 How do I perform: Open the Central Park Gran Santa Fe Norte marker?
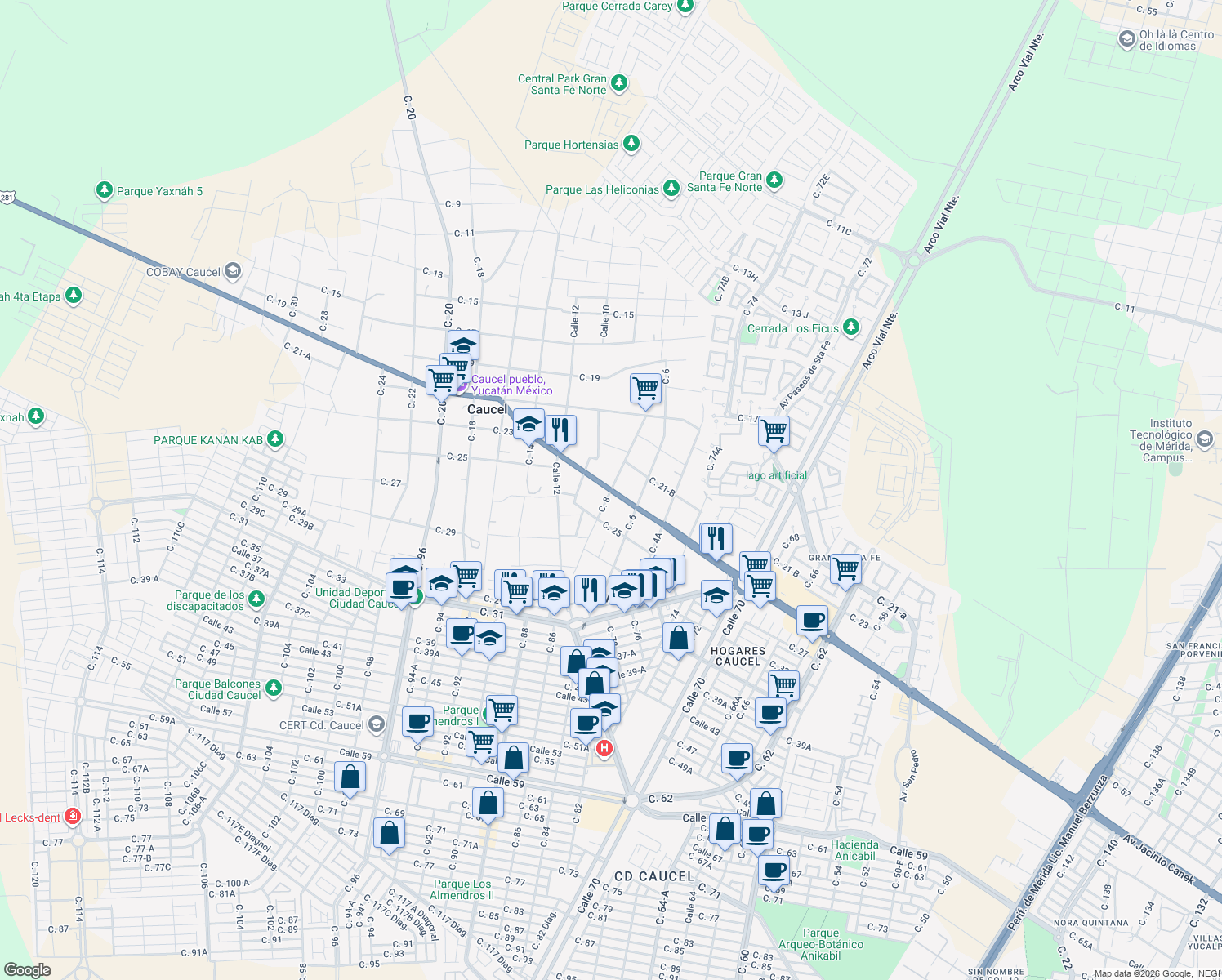click(x=618, y=82)
